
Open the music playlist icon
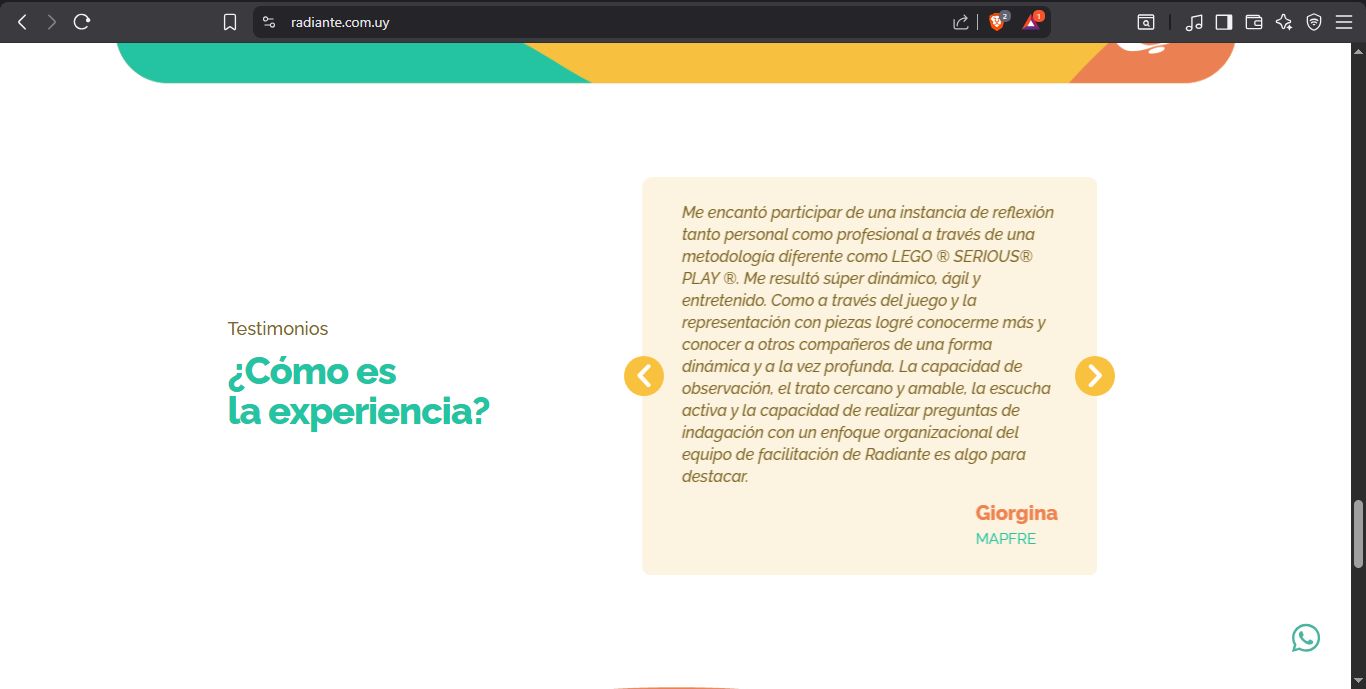(1194, 22)
